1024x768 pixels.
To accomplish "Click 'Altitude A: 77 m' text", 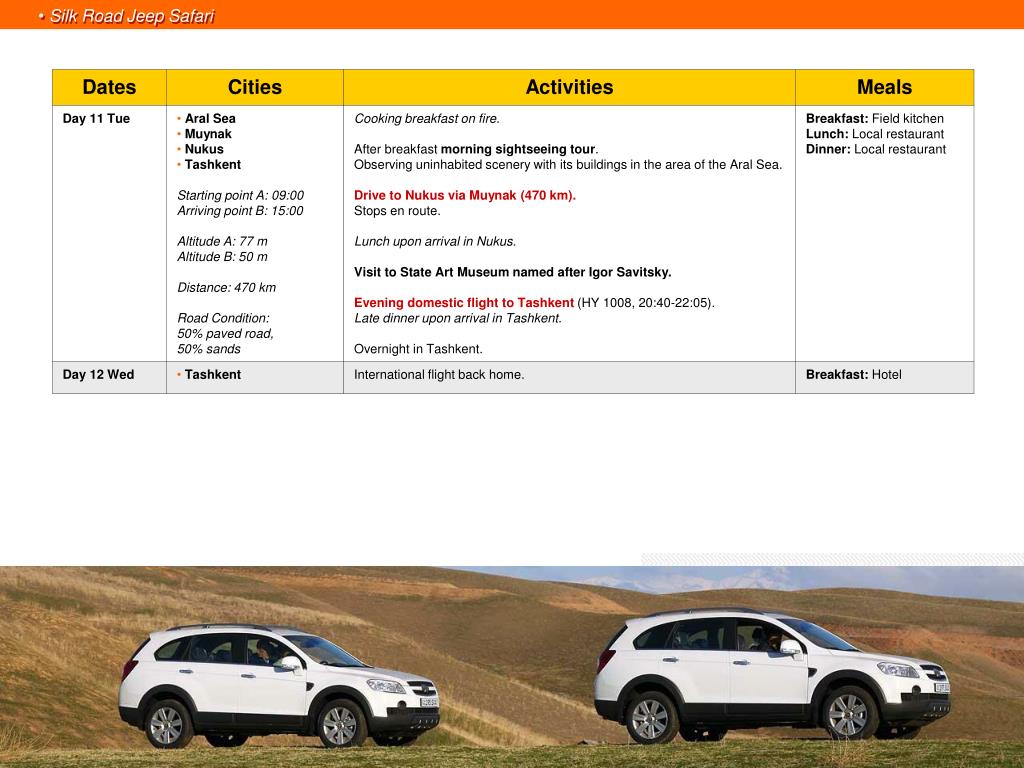I will (222, 241).
